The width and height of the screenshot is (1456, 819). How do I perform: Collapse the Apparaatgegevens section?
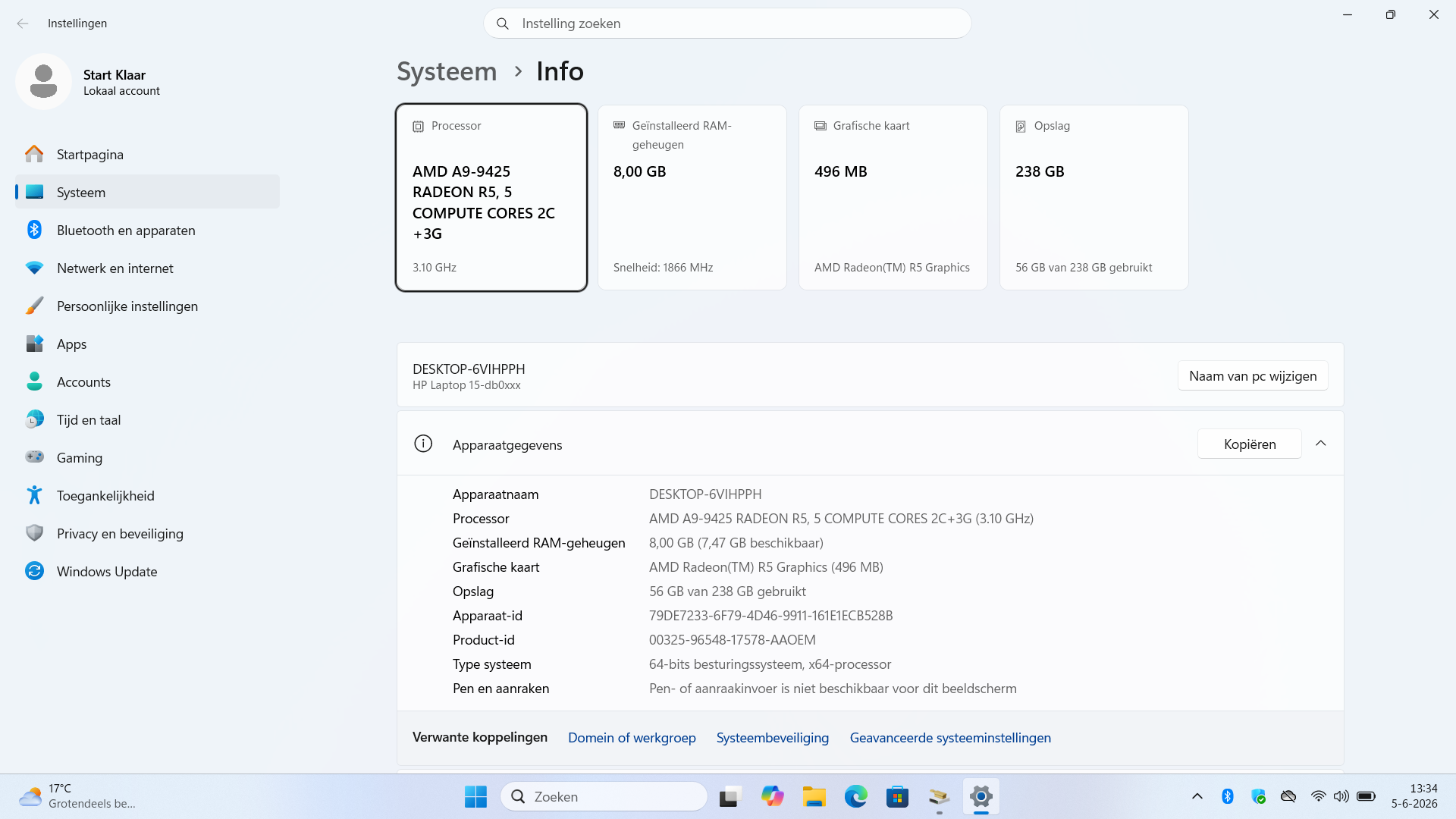(1321, 444)
